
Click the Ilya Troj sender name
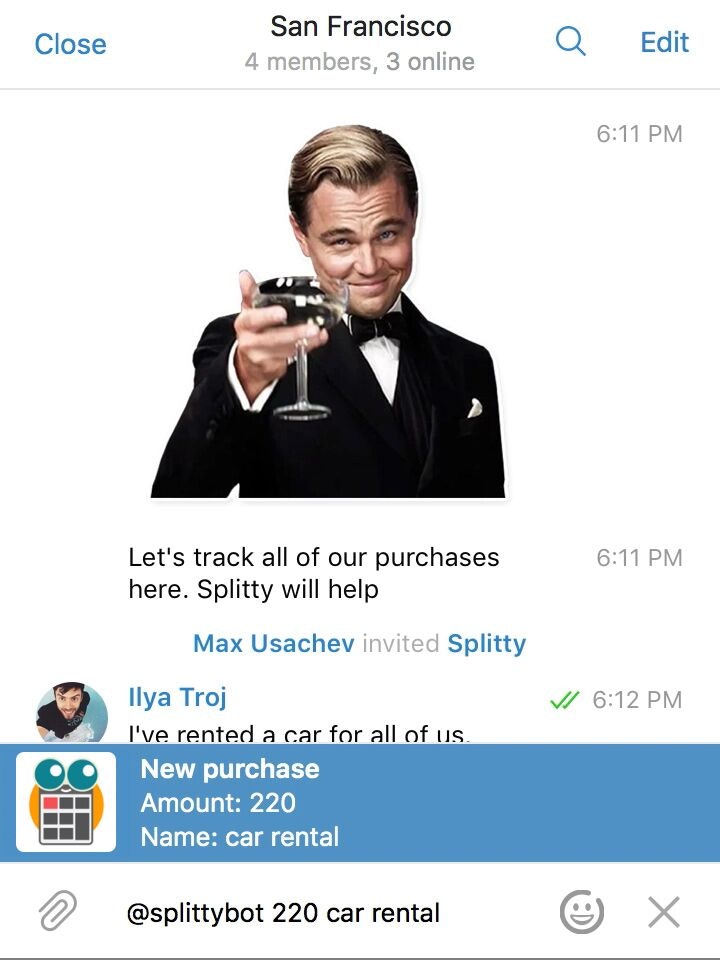[x=178, y=697]
